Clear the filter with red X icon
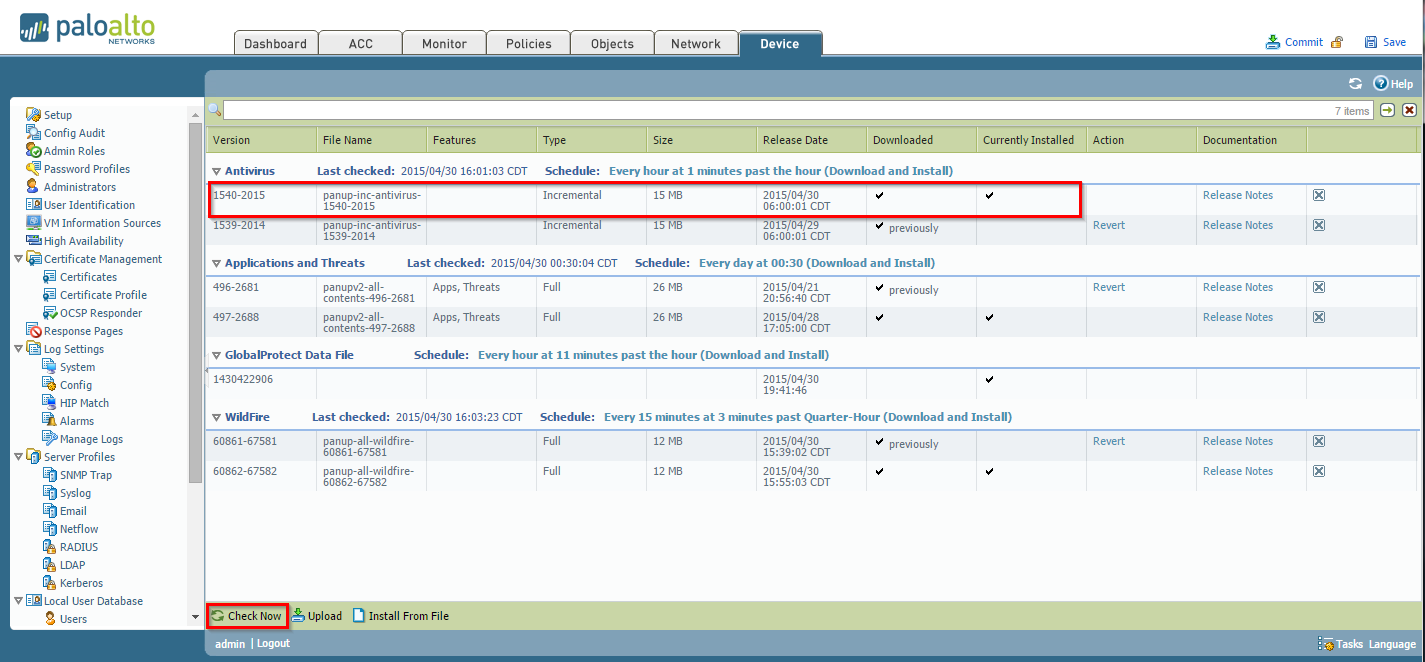 1409,110
